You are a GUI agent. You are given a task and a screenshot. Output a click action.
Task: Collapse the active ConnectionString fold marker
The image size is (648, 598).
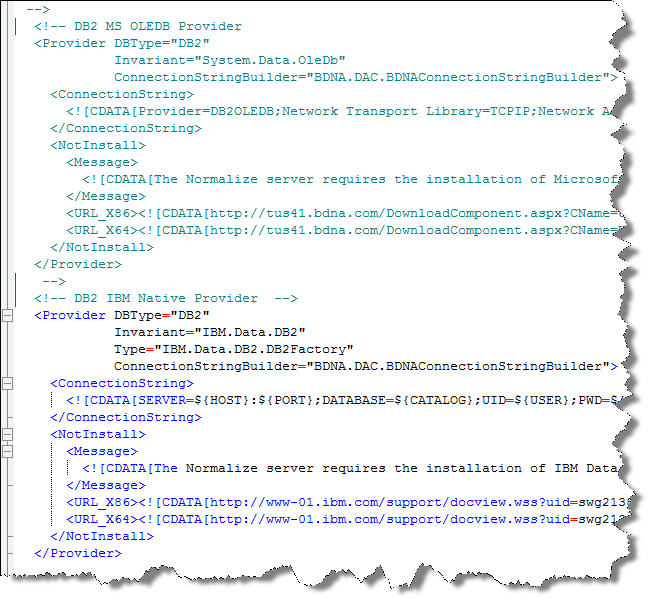click(x=7, y=384)
